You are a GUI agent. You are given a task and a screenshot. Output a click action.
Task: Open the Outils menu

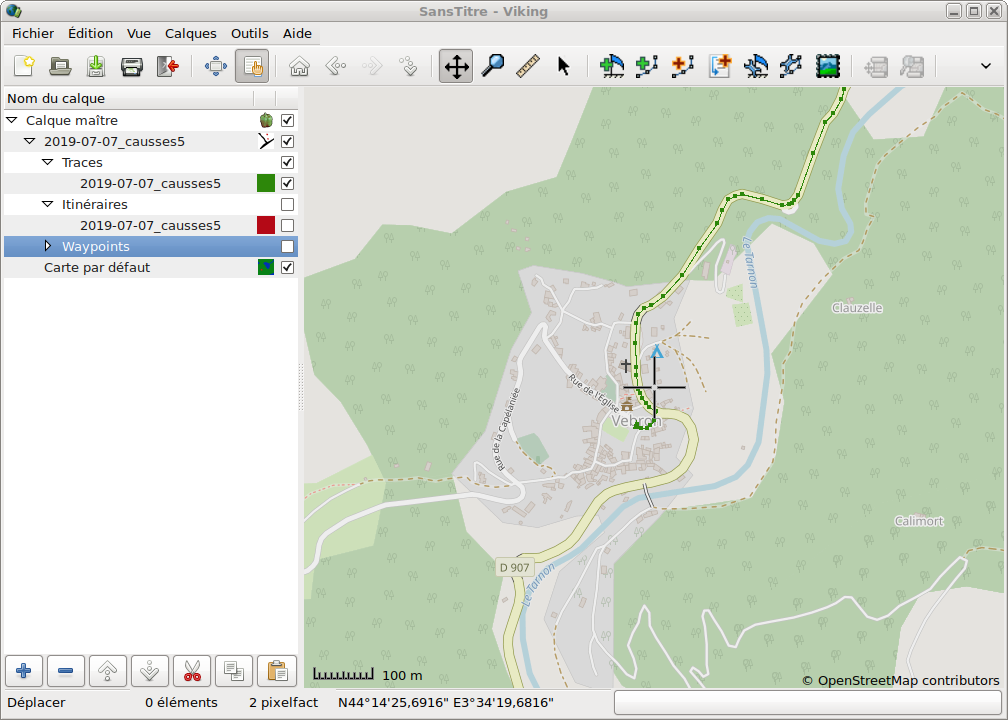pos(249,33)
